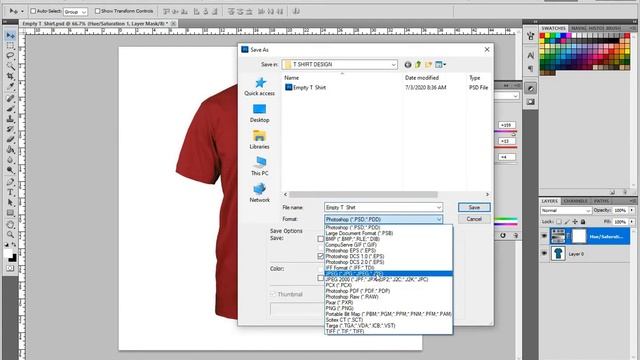The width and height of the screenshot is (640, 360).
Task: Open Paragraph panel from collapsed dock
Action: (x=530, y=69)
